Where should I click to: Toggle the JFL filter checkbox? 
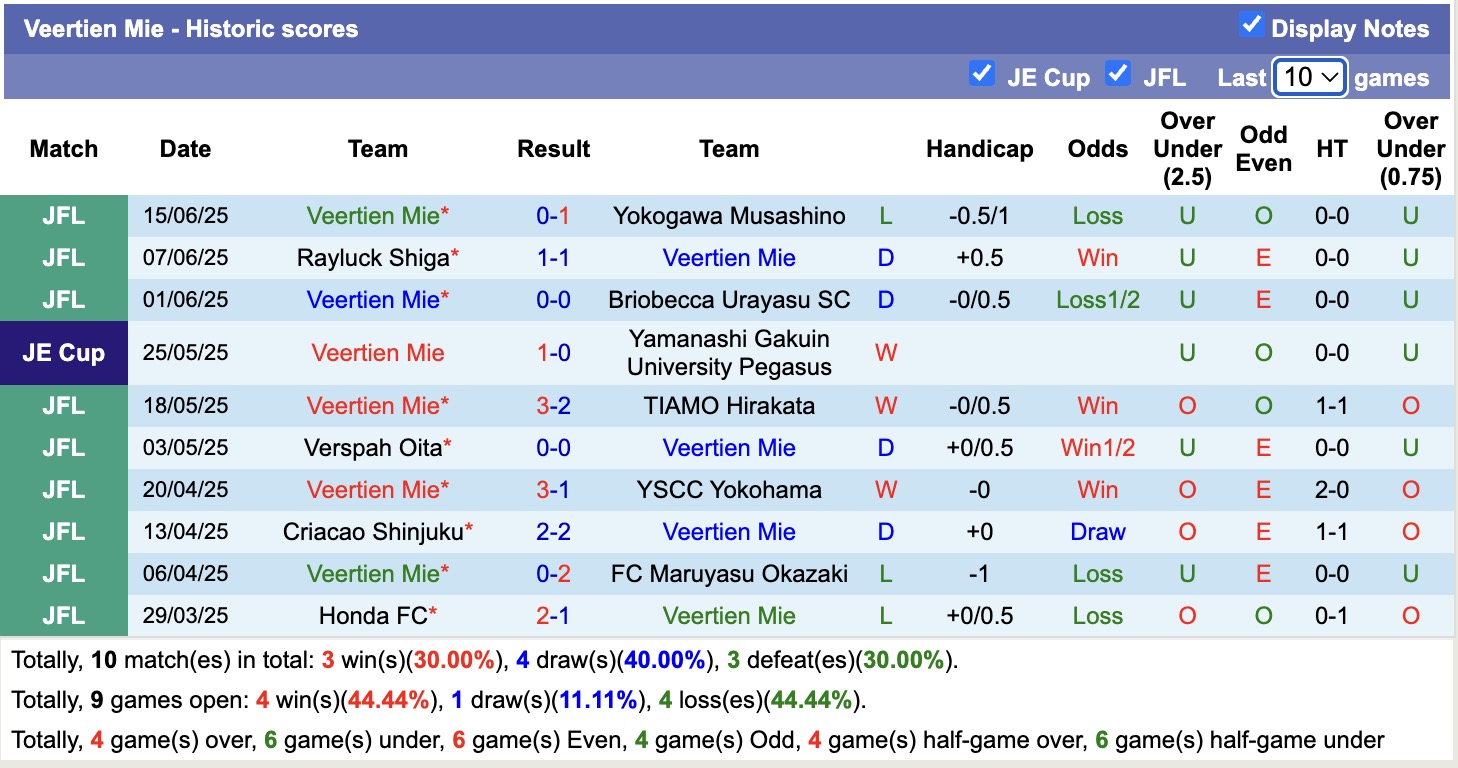1118,73
